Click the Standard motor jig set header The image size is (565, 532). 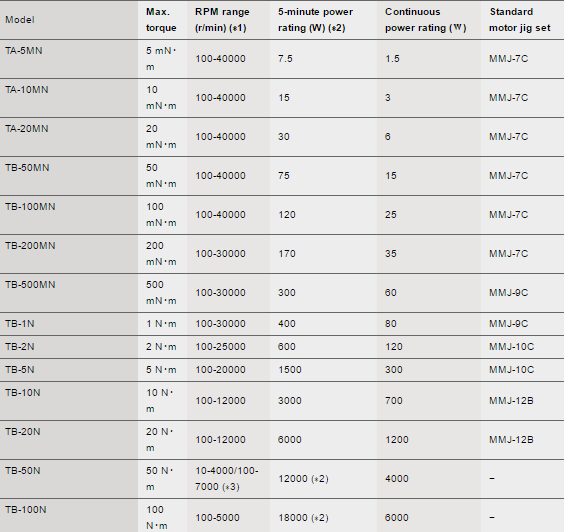tap(520, 19)
